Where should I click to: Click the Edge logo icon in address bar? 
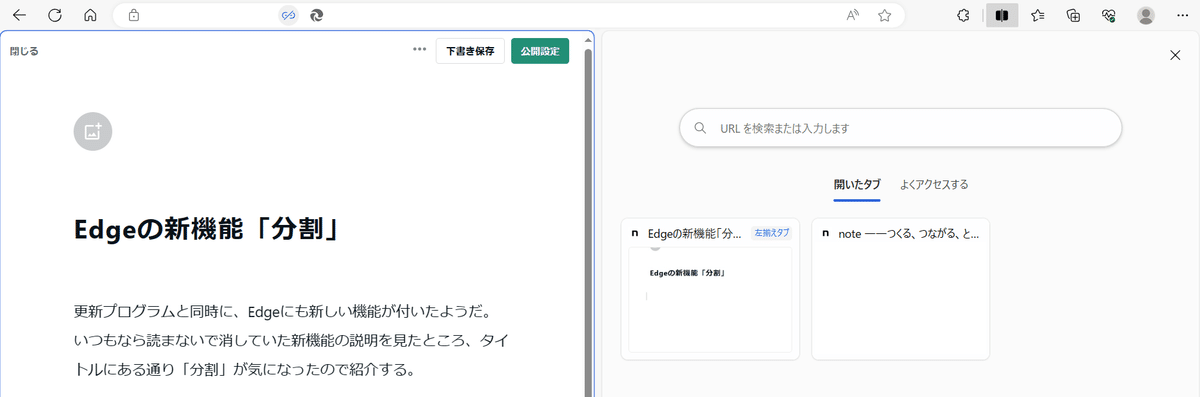point(316,15)
